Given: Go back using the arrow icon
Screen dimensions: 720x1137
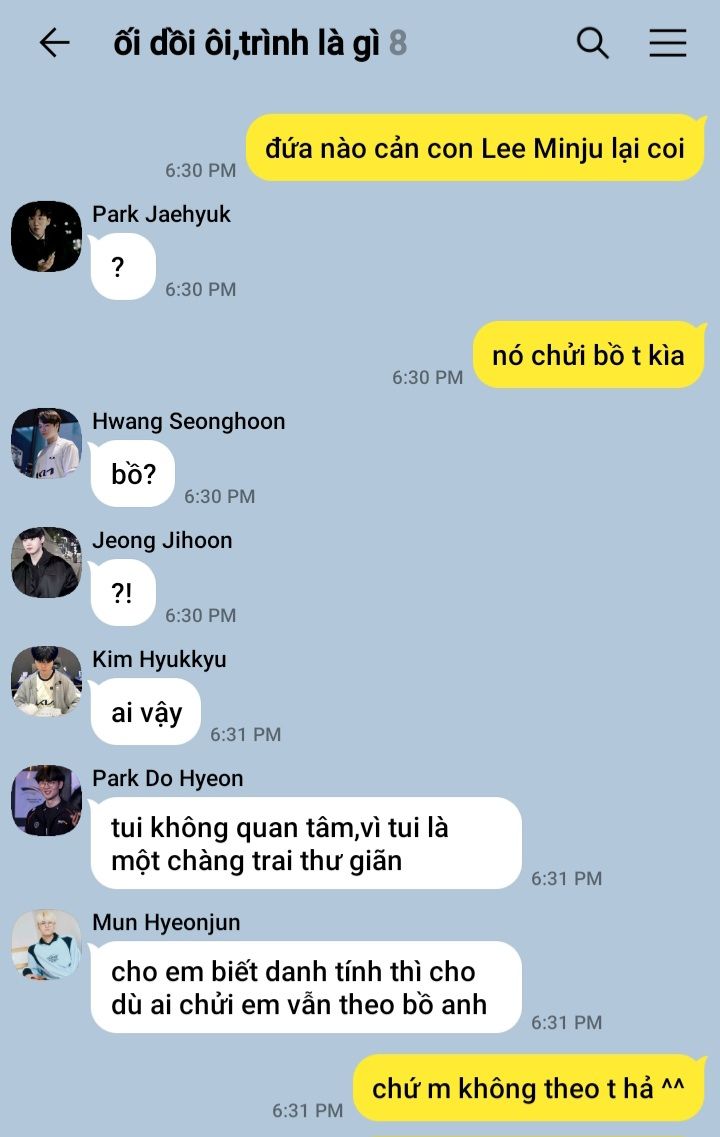Looking at the screenshot, I should pos(54,43).
